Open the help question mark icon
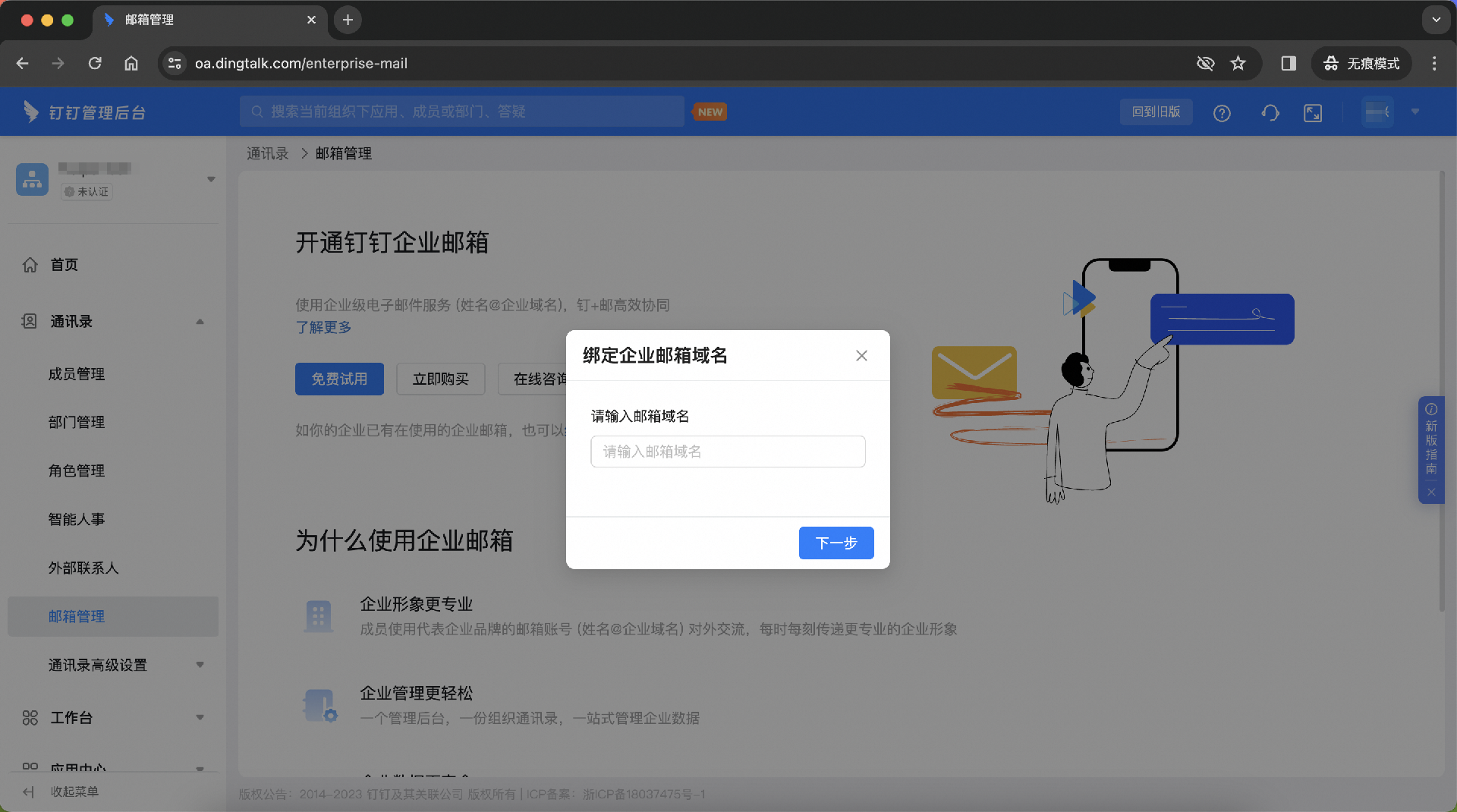1457x812 pixels. click(1222, 112)
